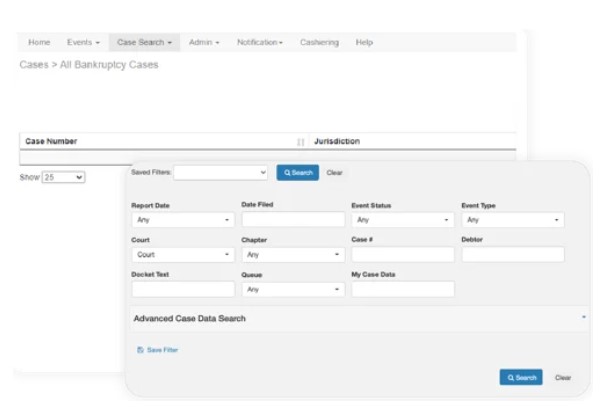This screenshot has width=604, height=409.
Task: Click the Clear link next to top Search
Action: 335,173
